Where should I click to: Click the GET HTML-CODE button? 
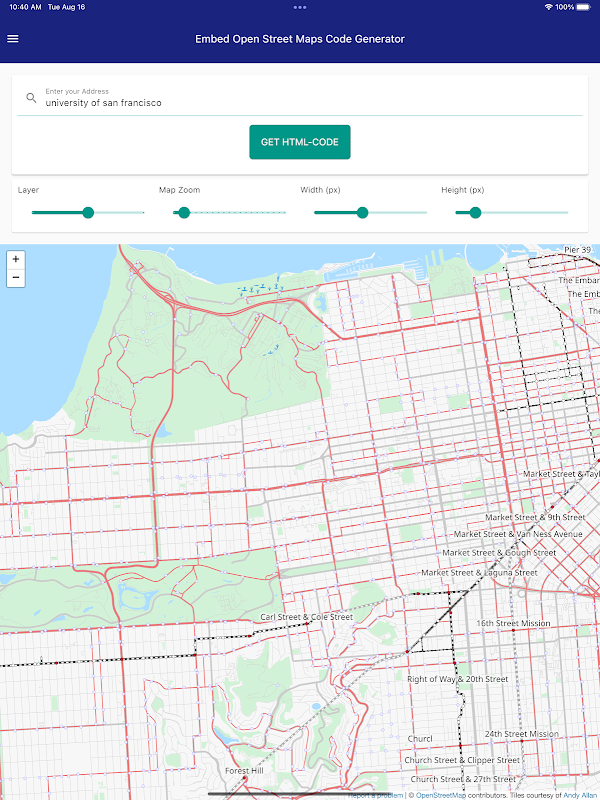pos(300,142)
